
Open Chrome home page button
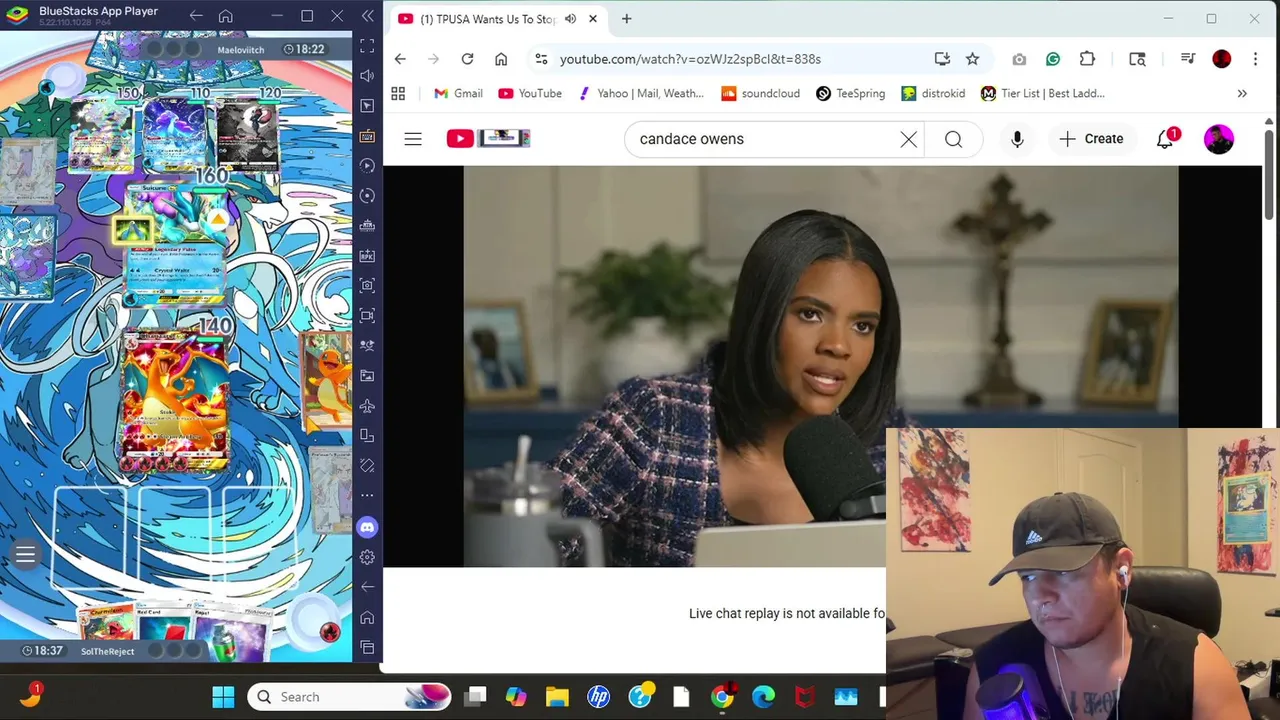(501, 59)
